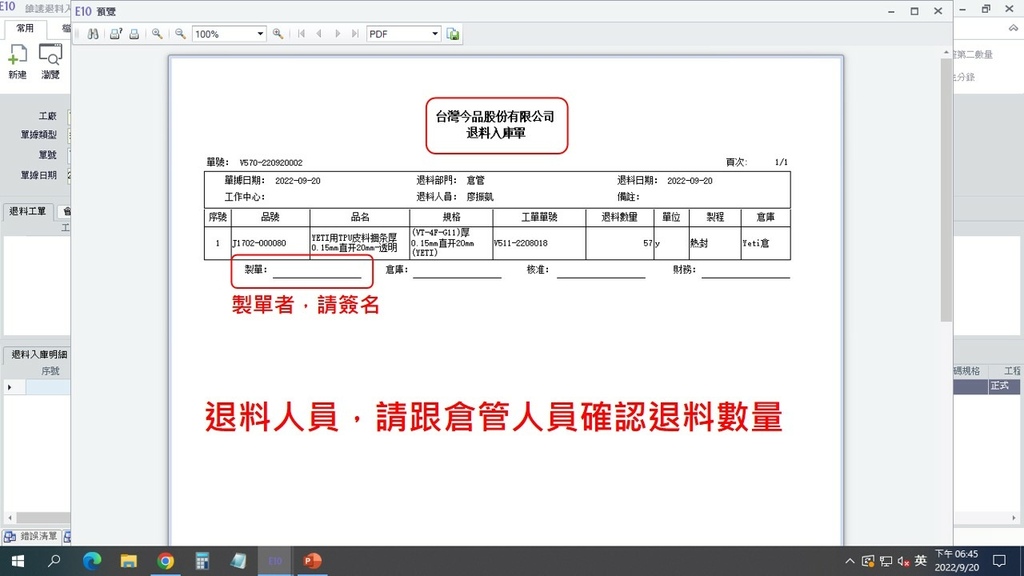Maximize the E10 預覽 window

[x=914, y=11]
